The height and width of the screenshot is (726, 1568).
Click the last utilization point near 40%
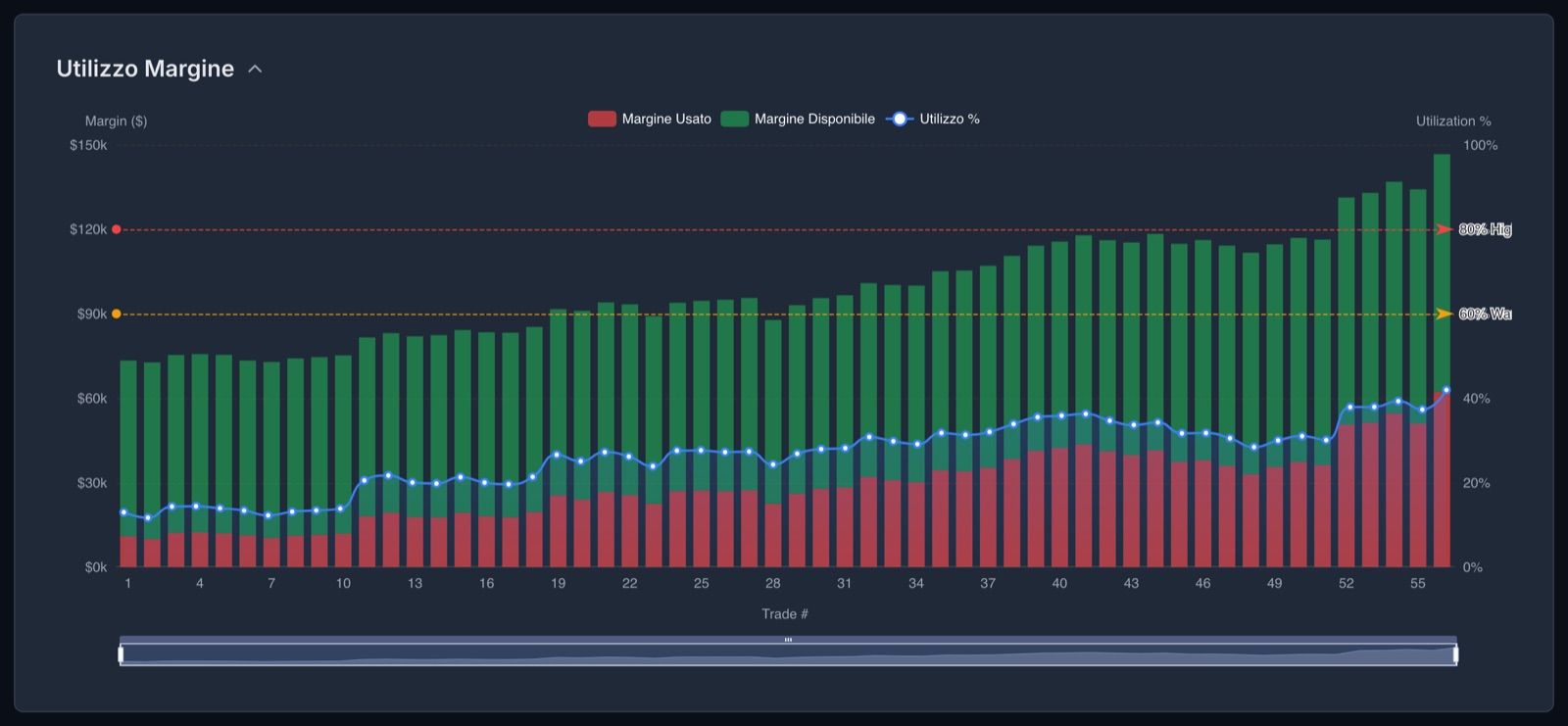pos(1446,390)
